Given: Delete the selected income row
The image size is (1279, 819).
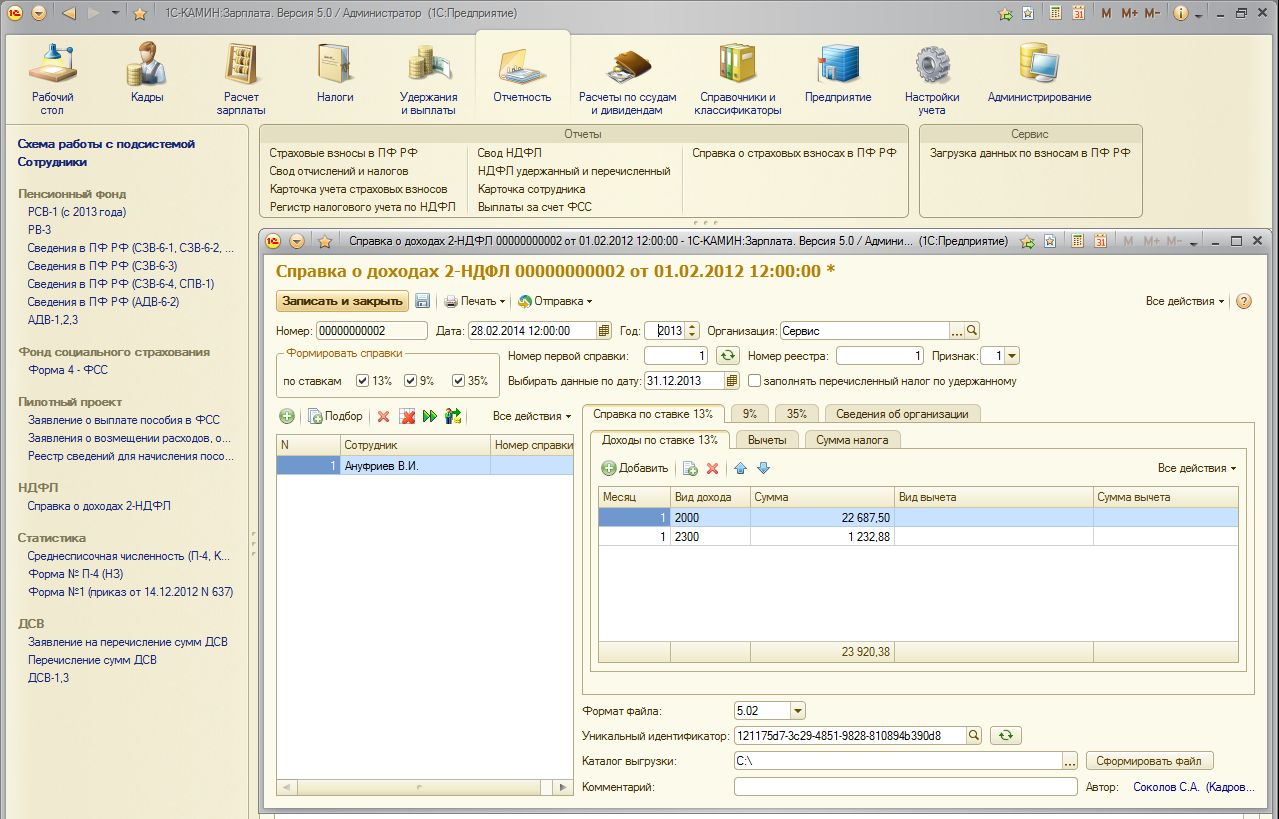Looking at the screenshot, I should coord(713,468).
